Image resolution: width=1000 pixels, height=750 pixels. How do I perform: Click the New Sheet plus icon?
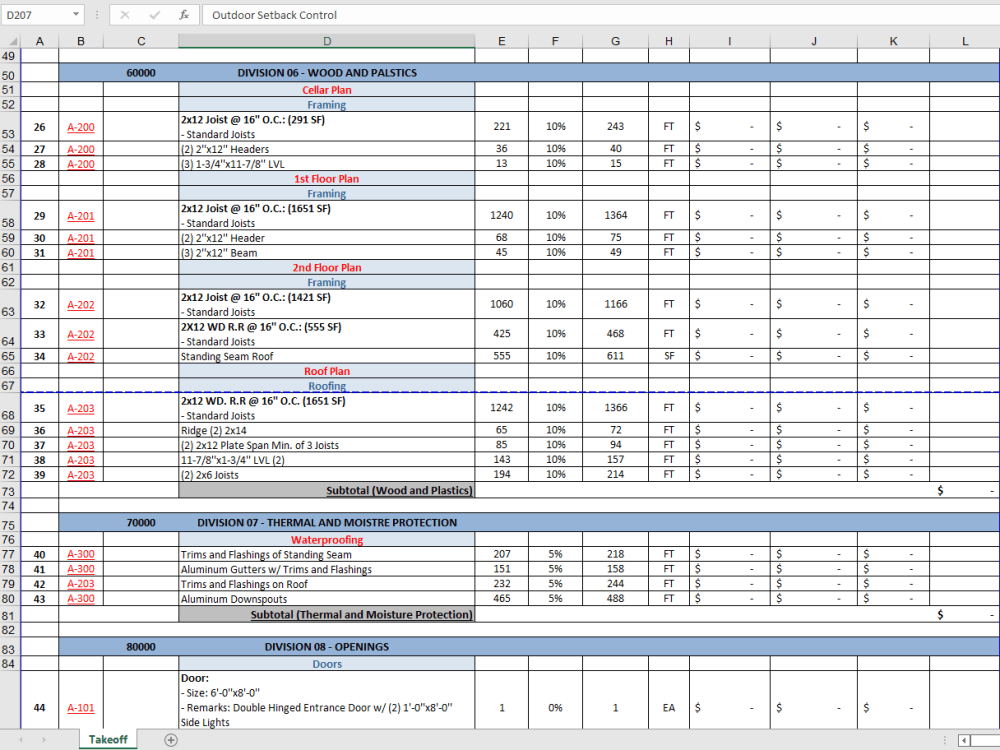point(170,739)
